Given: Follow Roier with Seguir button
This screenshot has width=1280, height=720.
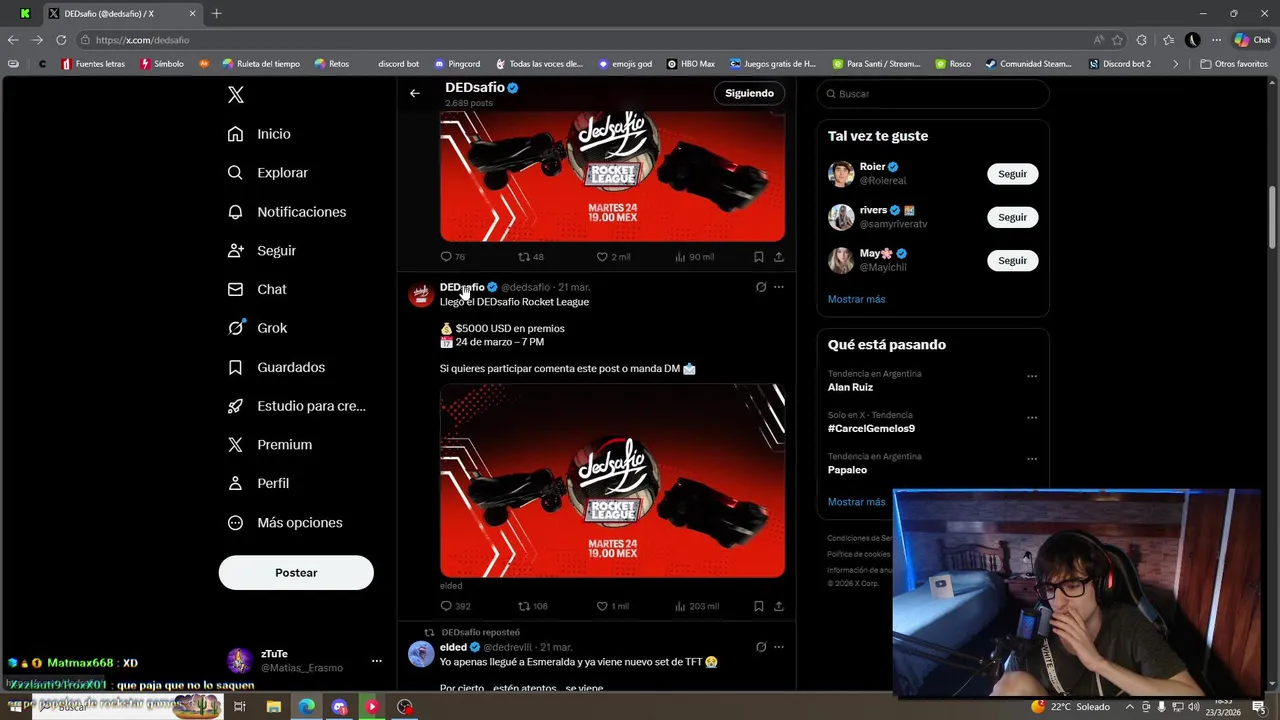Looking at the screenshot, I should click(1012, 174).
